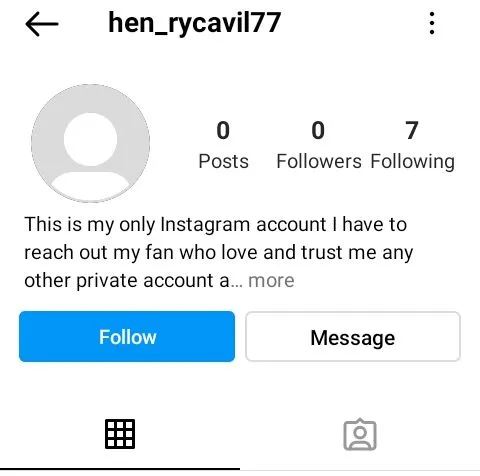
Task: Select the hen_rycavil77 username title
Action: (x=195, y=23)
